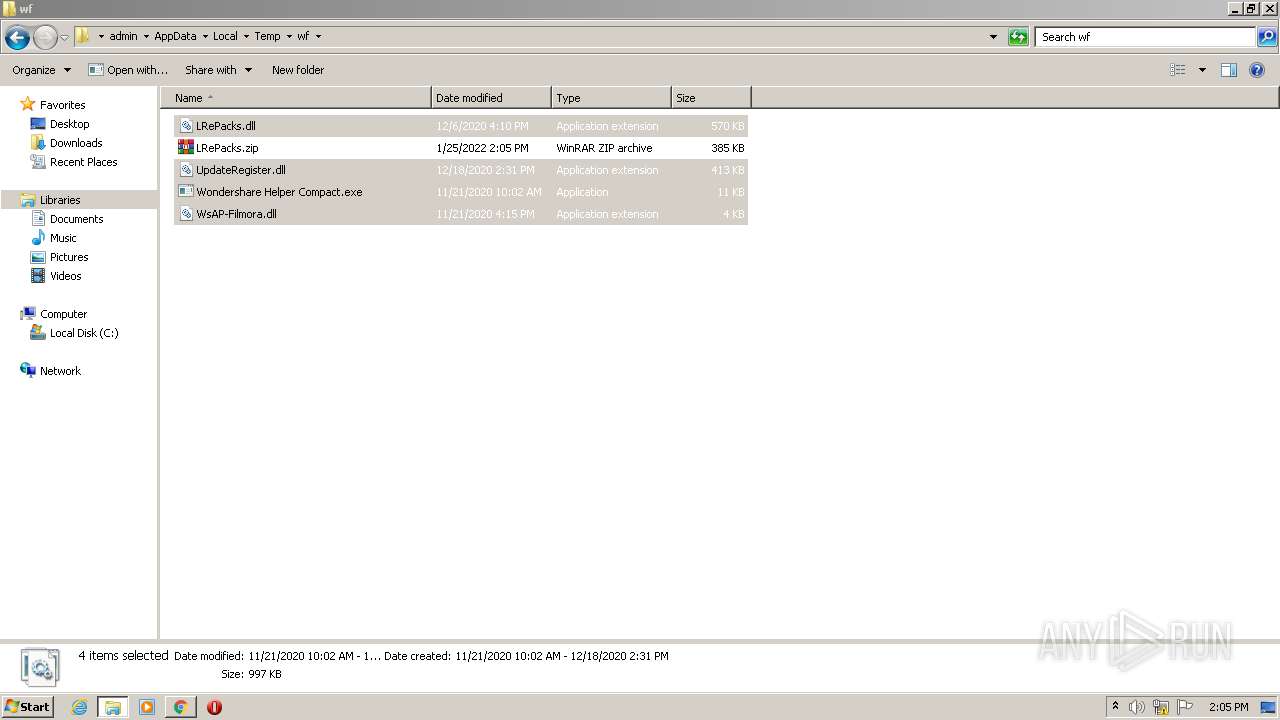Click the New folder button

pos(298,70)
